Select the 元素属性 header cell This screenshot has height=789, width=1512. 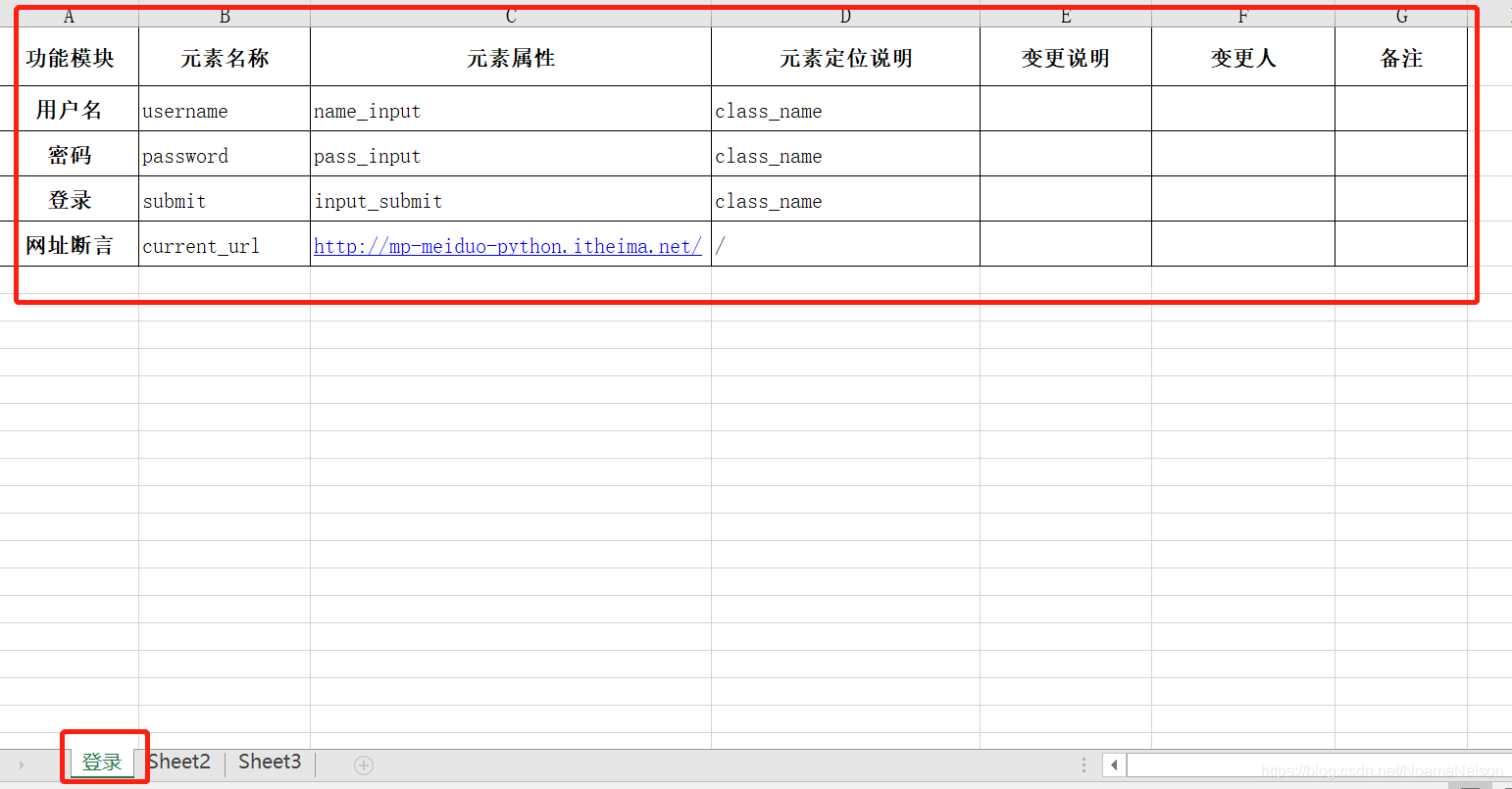pyautogui.click(x=511, y=57)
